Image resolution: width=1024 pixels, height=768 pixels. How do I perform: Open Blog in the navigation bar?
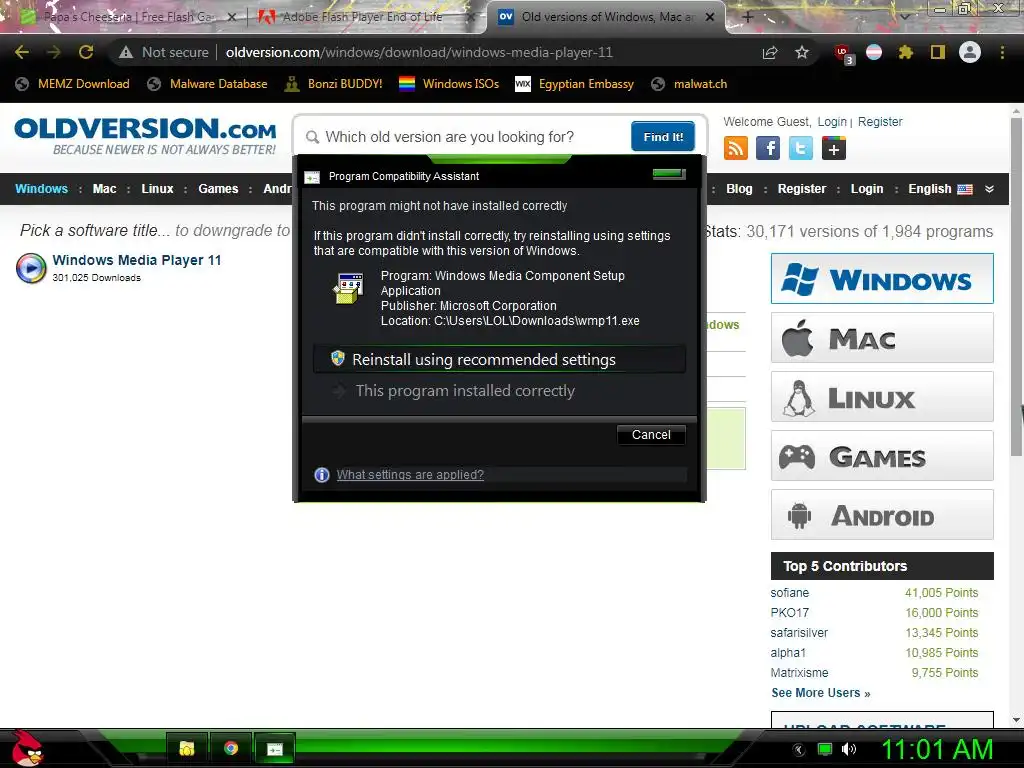coord(739,189)
